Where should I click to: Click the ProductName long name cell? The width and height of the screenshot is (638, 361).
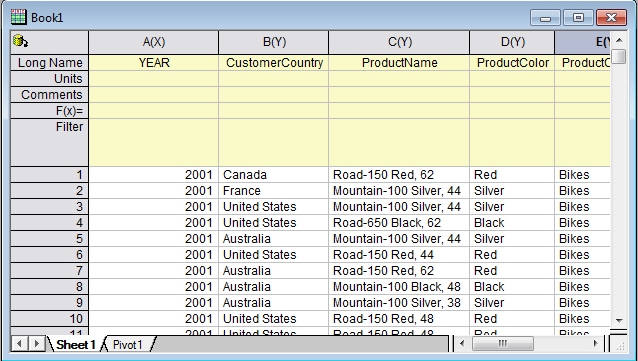[399, 63]
